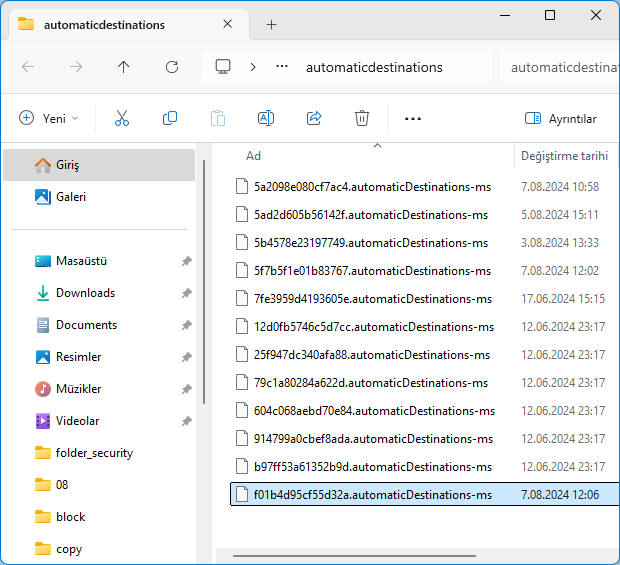
Task: Open a new tab with plus button
Action: [x=272, y=25]
